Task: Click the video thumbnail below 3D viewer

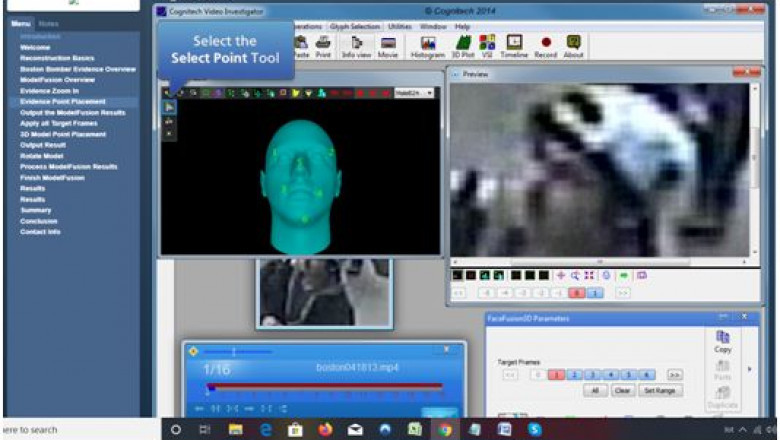Action: (324, 292)
